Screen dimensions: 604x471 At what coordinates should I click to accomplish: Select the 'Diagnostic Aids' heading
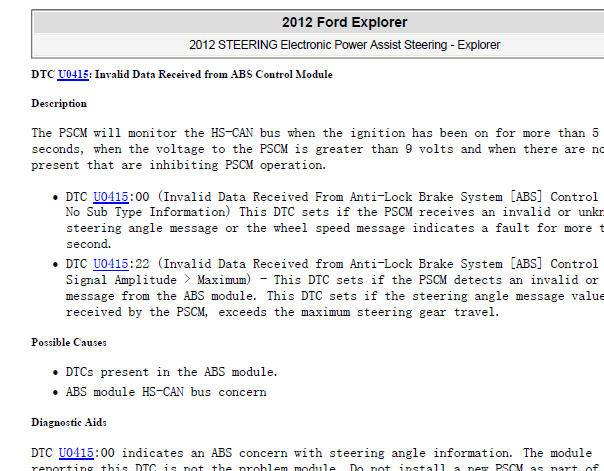[x=69, y=422]
